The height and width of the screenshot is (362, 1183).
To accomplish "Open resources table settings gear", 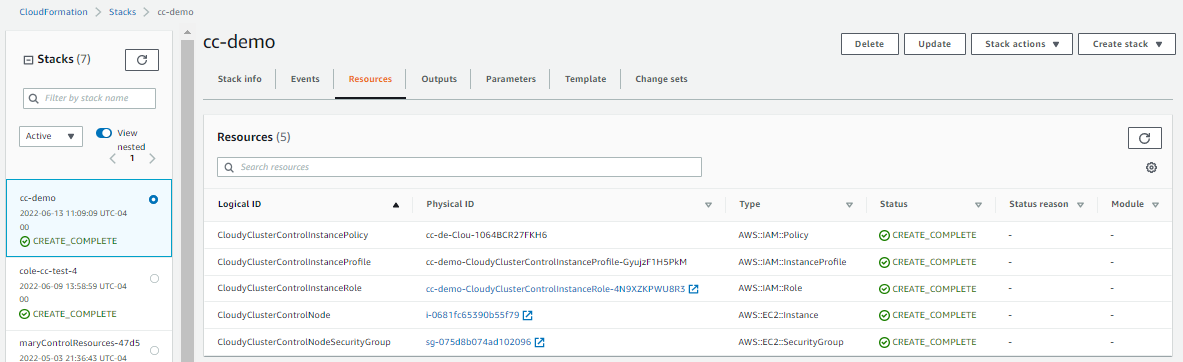I will [1151, 167].
